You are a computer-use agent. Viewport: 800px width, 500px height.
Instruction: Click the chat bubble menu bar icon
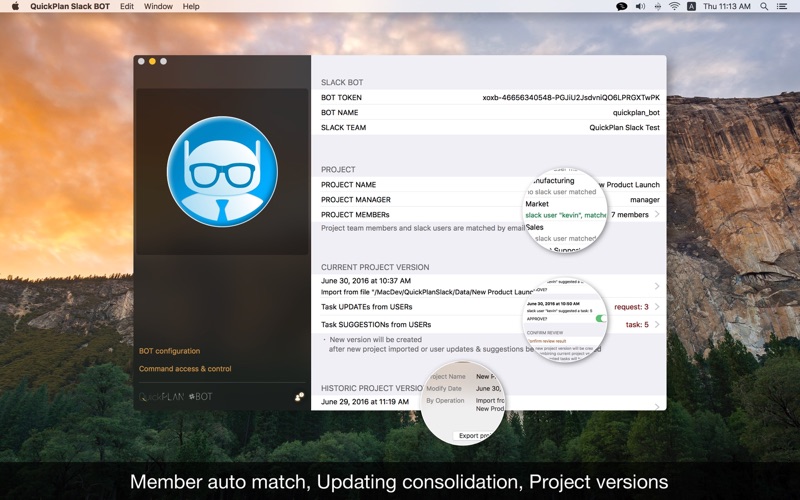tap(621, 6)
